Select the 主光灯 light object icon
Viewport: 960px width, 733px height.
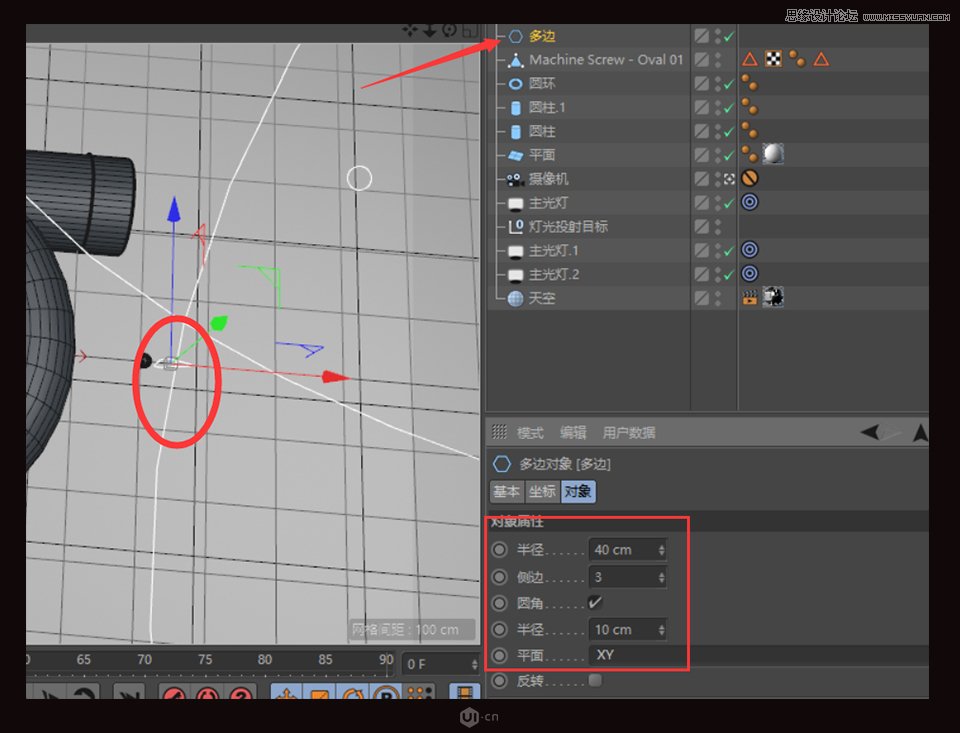pos(516,202)
